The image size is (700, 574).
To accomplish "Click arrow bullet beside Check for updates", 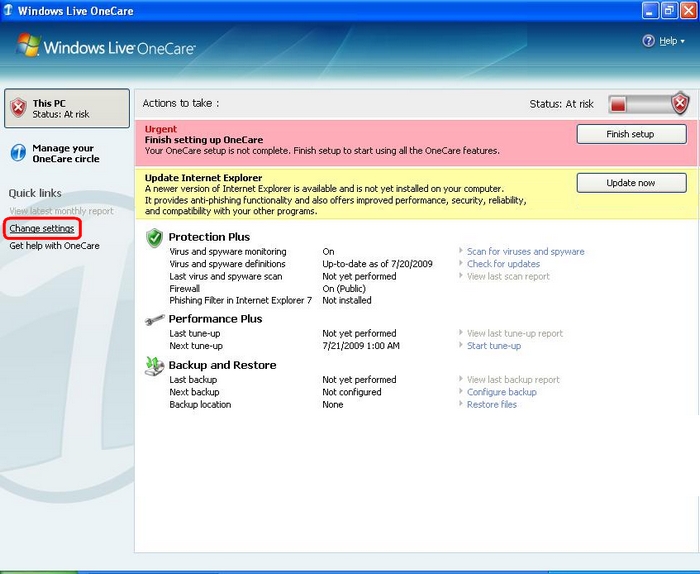I will (x=461, y=263).
